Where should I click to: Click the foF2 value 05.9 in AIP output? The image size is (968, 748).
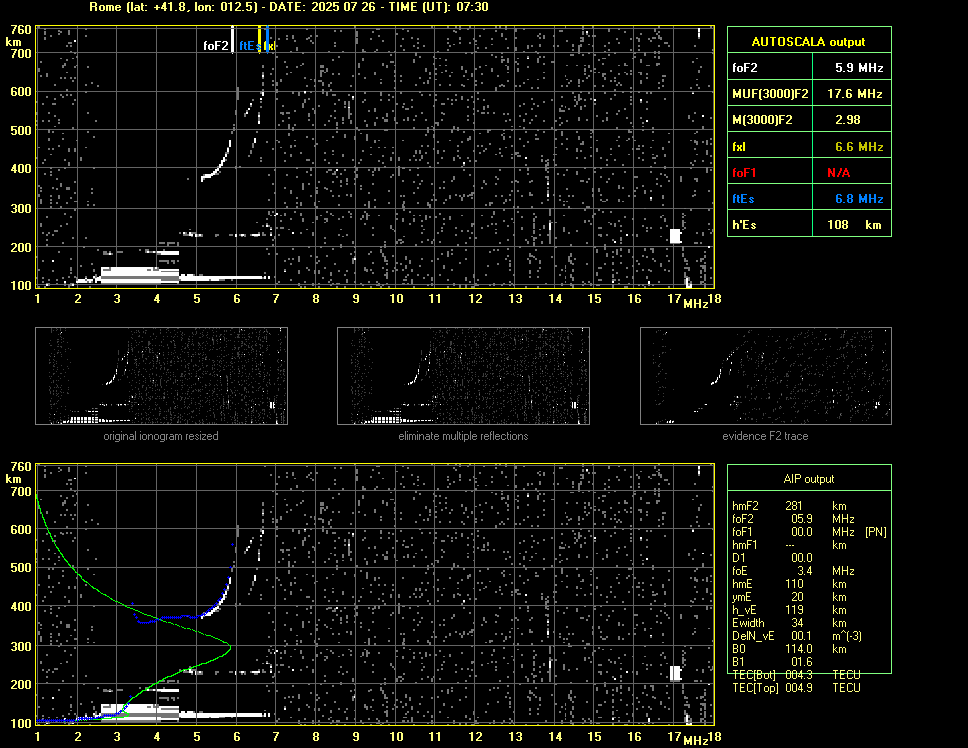[802, 519]
